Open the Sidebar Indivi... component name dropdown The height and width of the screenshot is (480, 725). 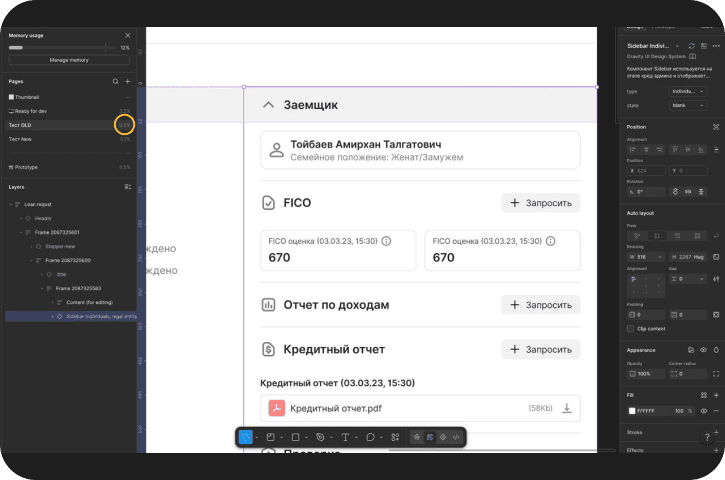pos(677,46)
